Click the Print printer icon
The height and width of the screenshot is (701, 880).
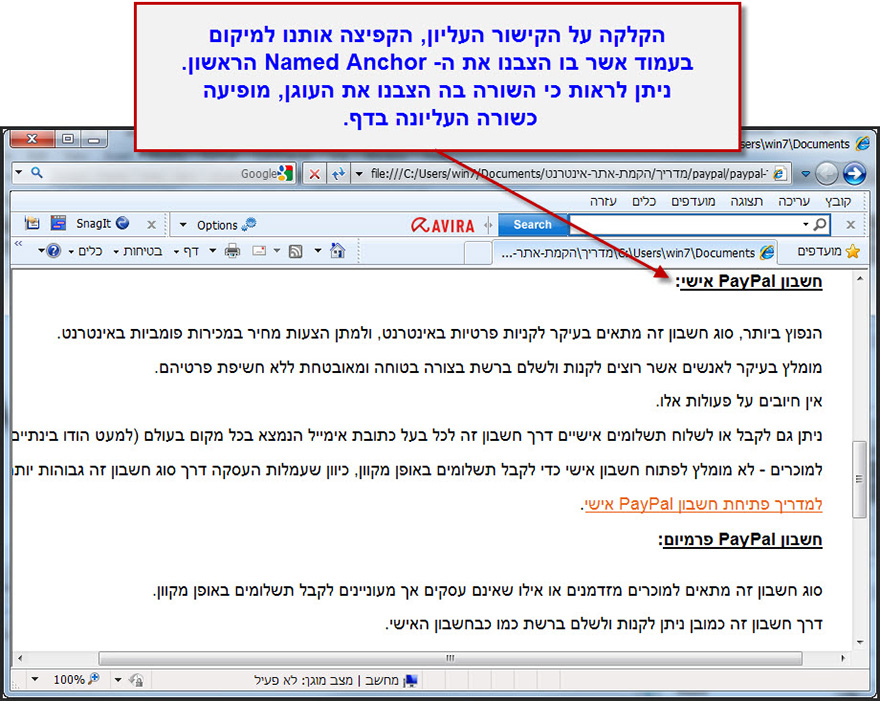(x=232, y=250)
